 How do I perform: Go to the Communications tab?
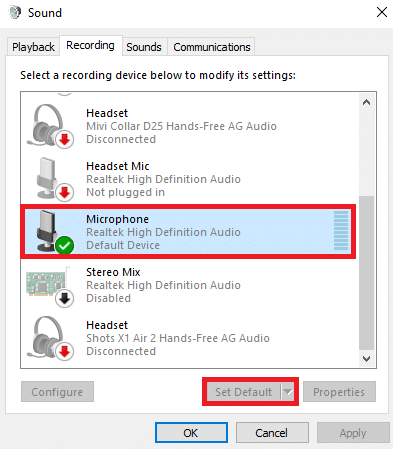tap(212, 47)
